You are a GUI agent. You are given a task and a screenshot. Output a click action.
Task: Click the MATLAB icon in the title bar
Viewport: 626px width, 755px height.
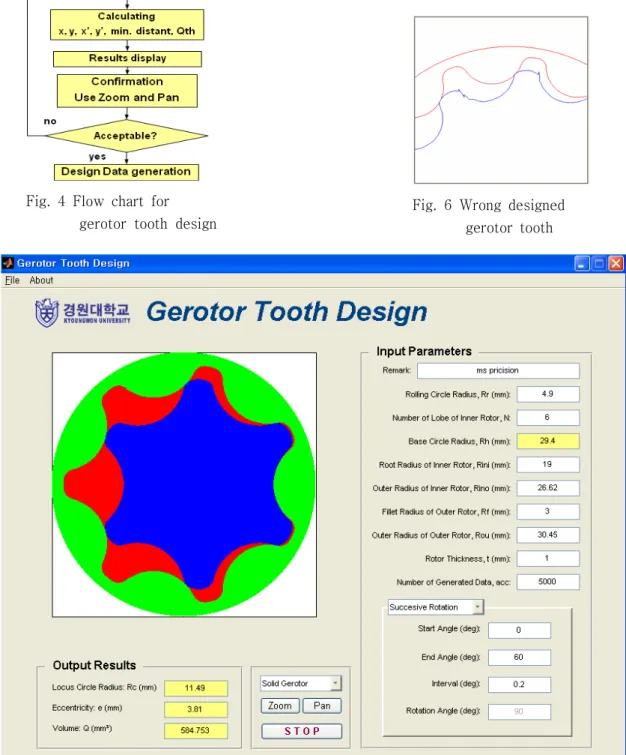click(x=8, y=263)
